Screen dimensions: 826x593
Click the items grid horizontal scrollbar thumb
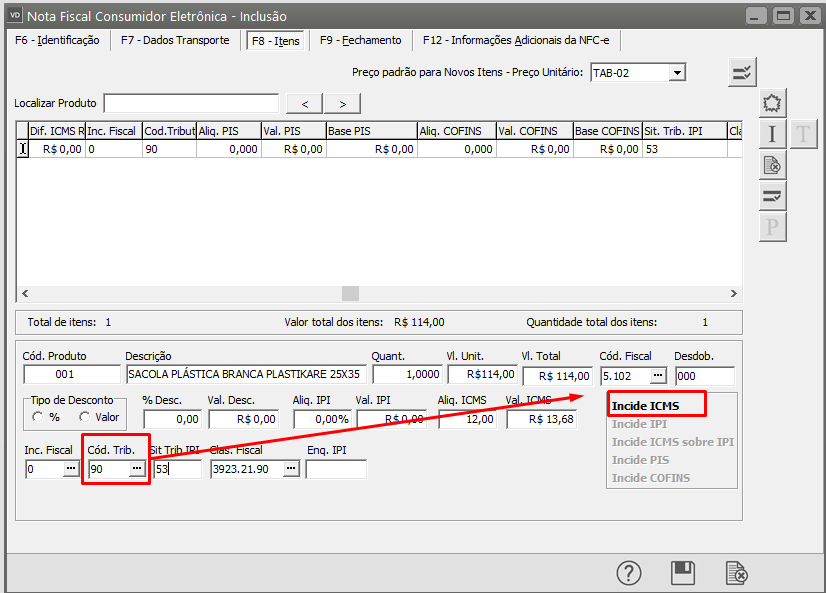tap(350, 293)
